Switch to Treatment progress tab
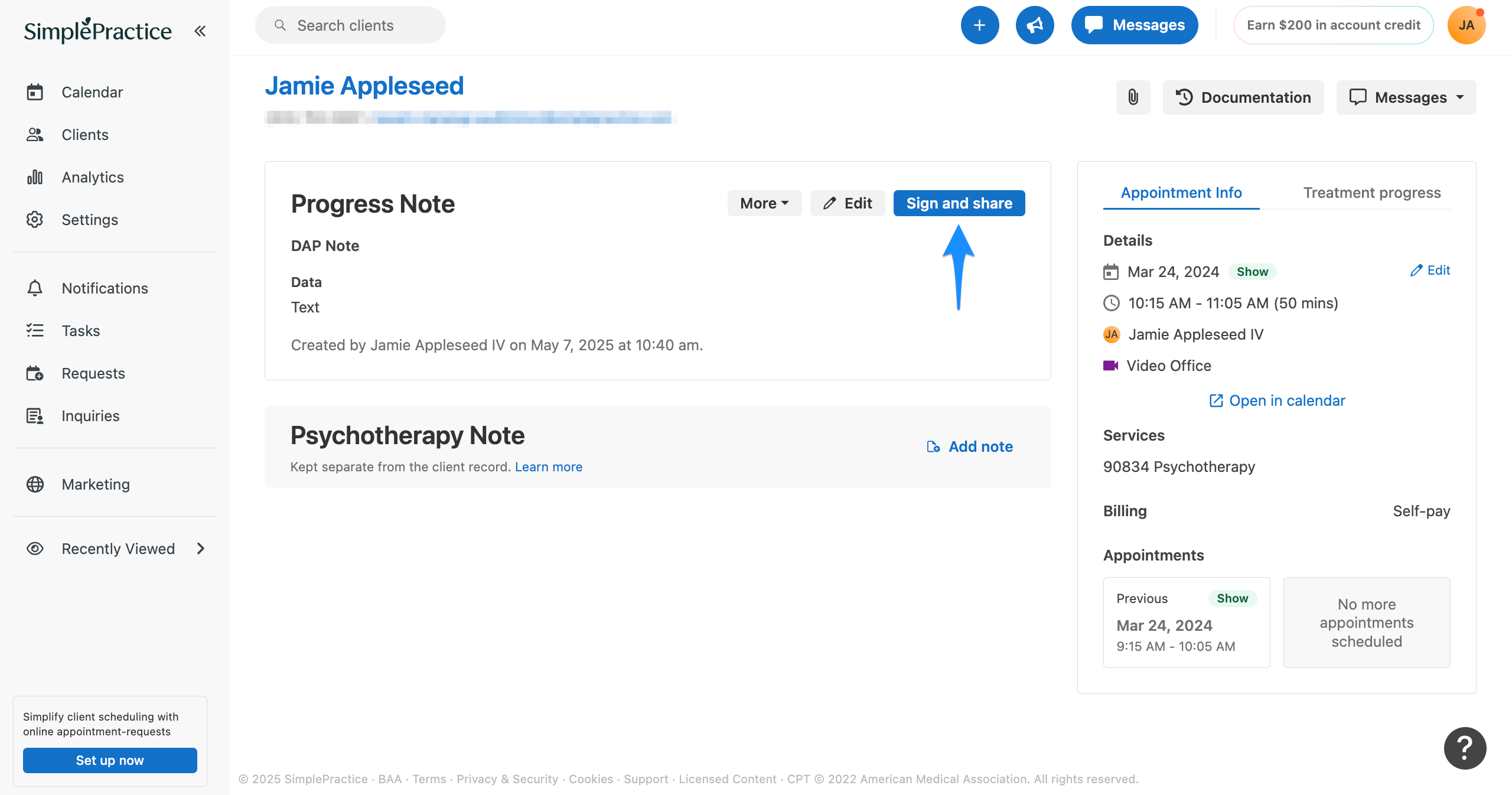 (1372, 193)
